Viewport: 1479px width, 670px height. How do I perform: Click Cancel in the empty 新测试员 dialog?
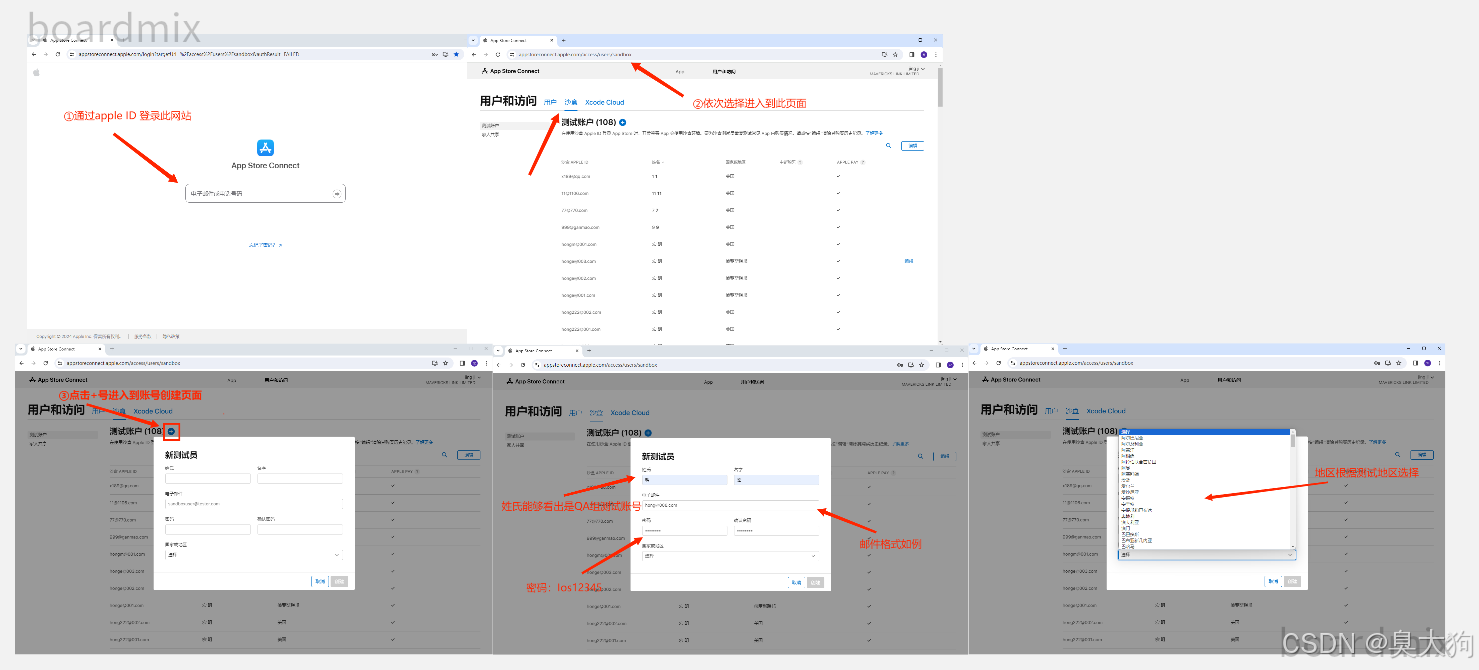[x=320, y=581]
